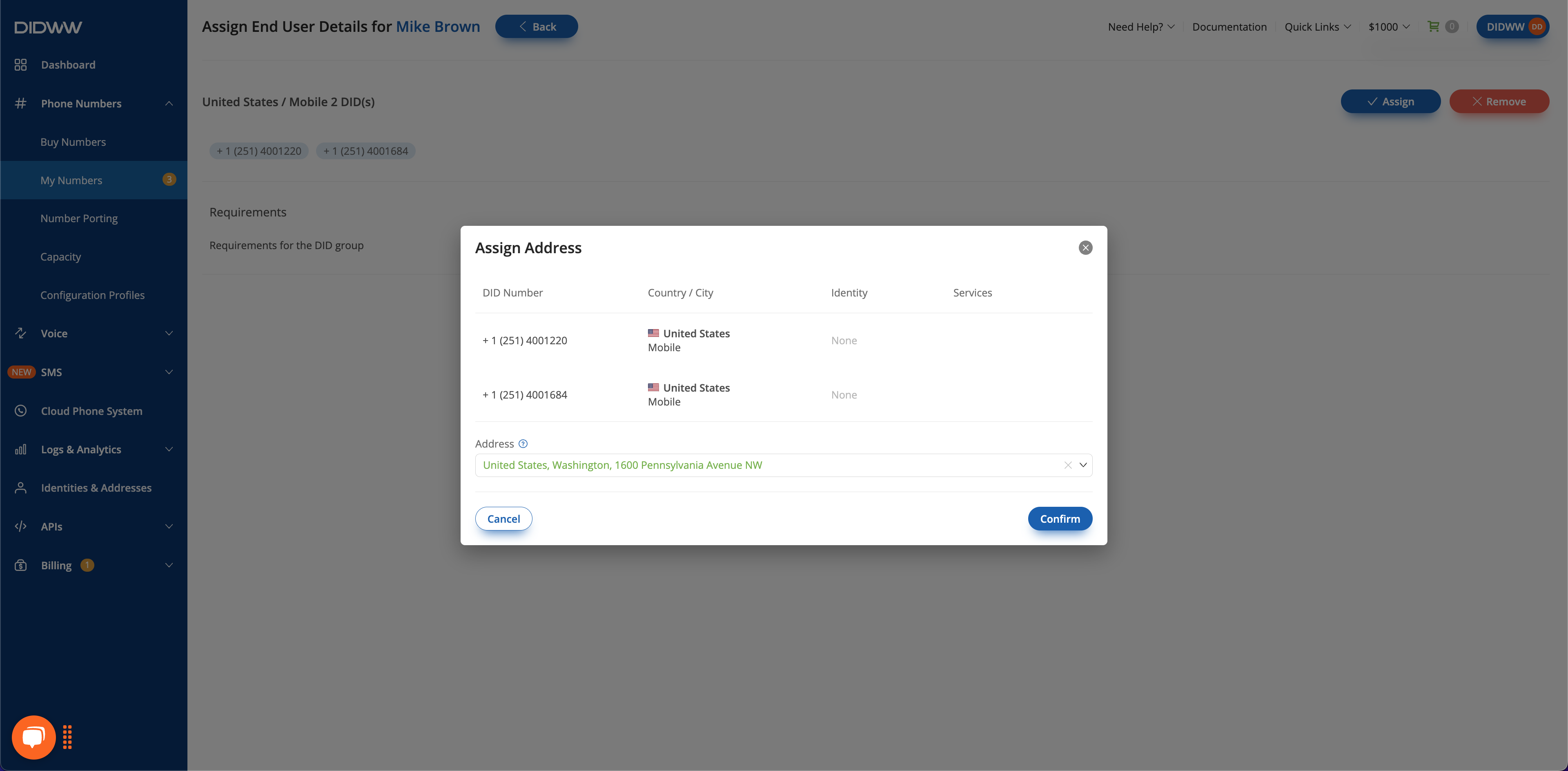The height and width of the screenshot is (771, 1568).
Task: Expand the Logs & Analytics chevron
Action: pyautogui.click(x=169, y=450)
